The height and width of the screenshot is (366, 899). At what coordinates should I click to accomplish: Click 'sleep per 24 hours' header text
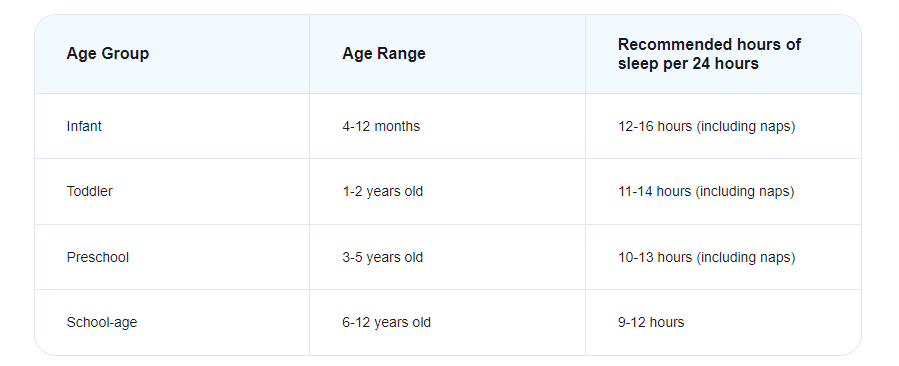click(688, 64)
